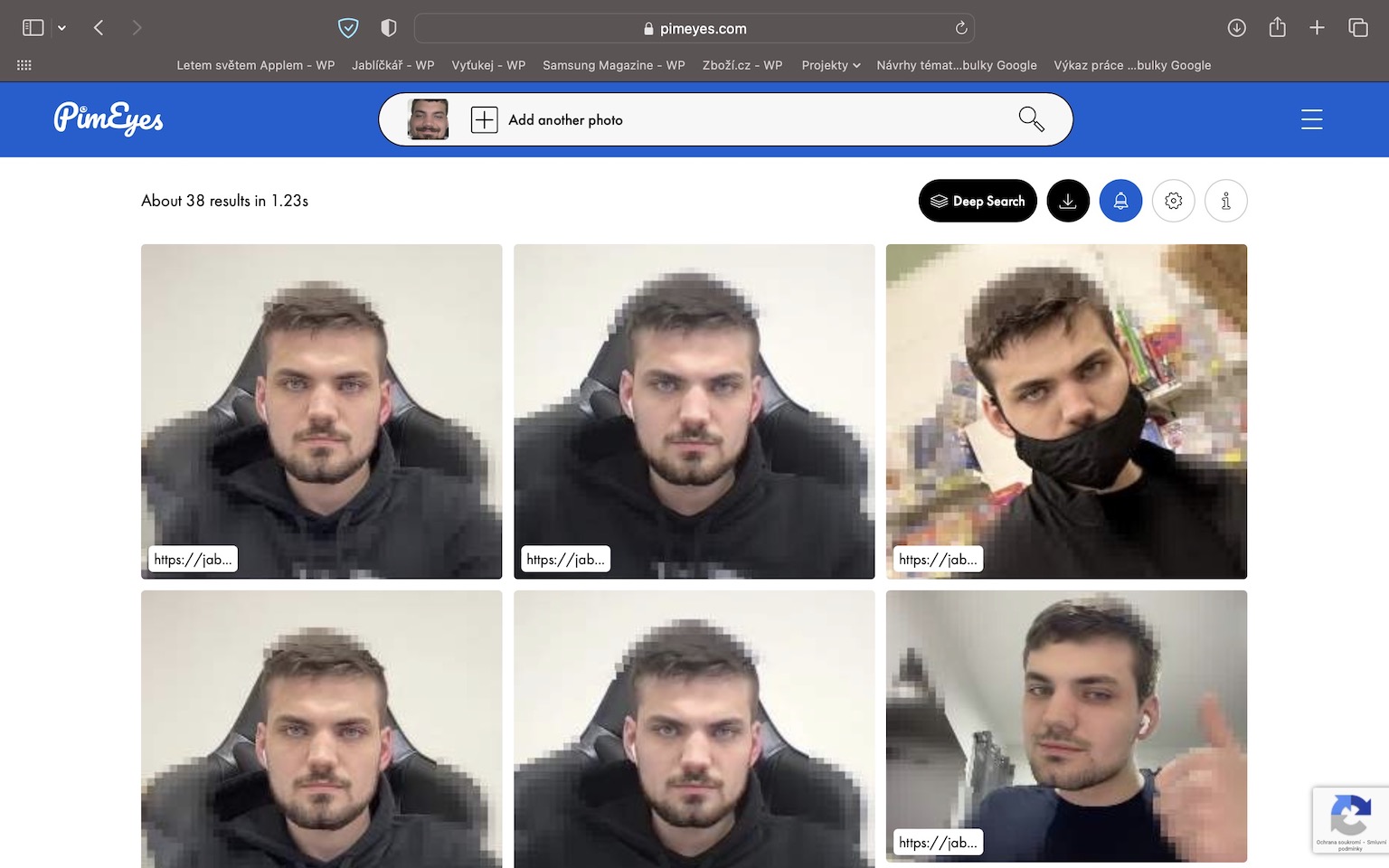Click the Add another photo label
This screenshot has height=868, width=1389.
point(565,119)
